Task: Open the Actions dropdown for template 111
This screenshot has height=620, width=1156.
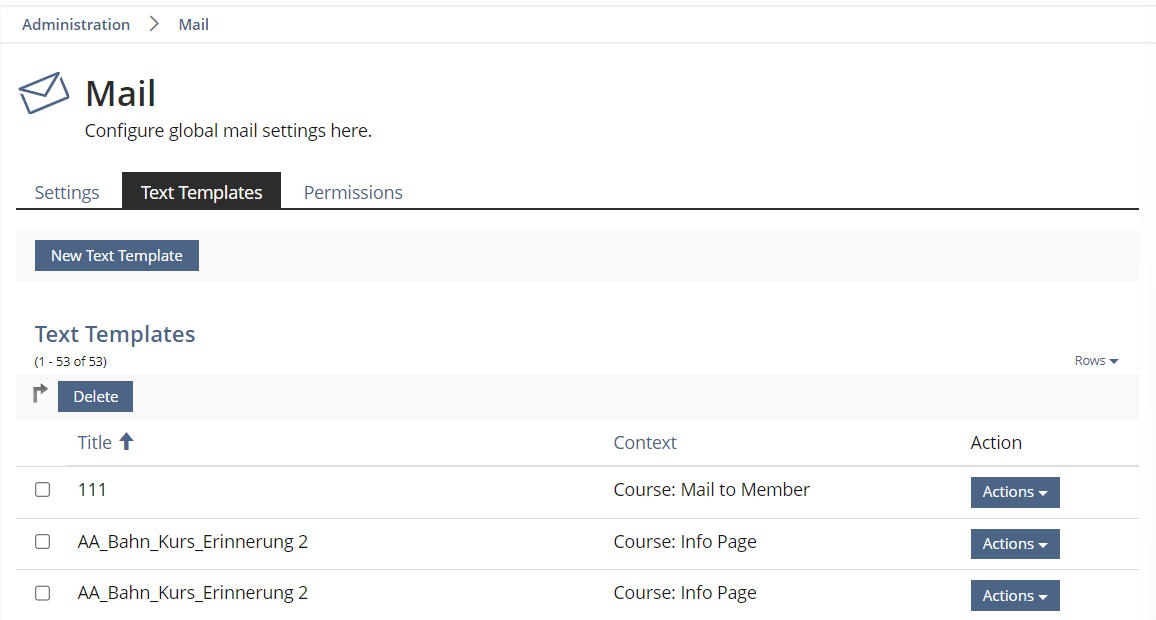Action: [1014, 492]
